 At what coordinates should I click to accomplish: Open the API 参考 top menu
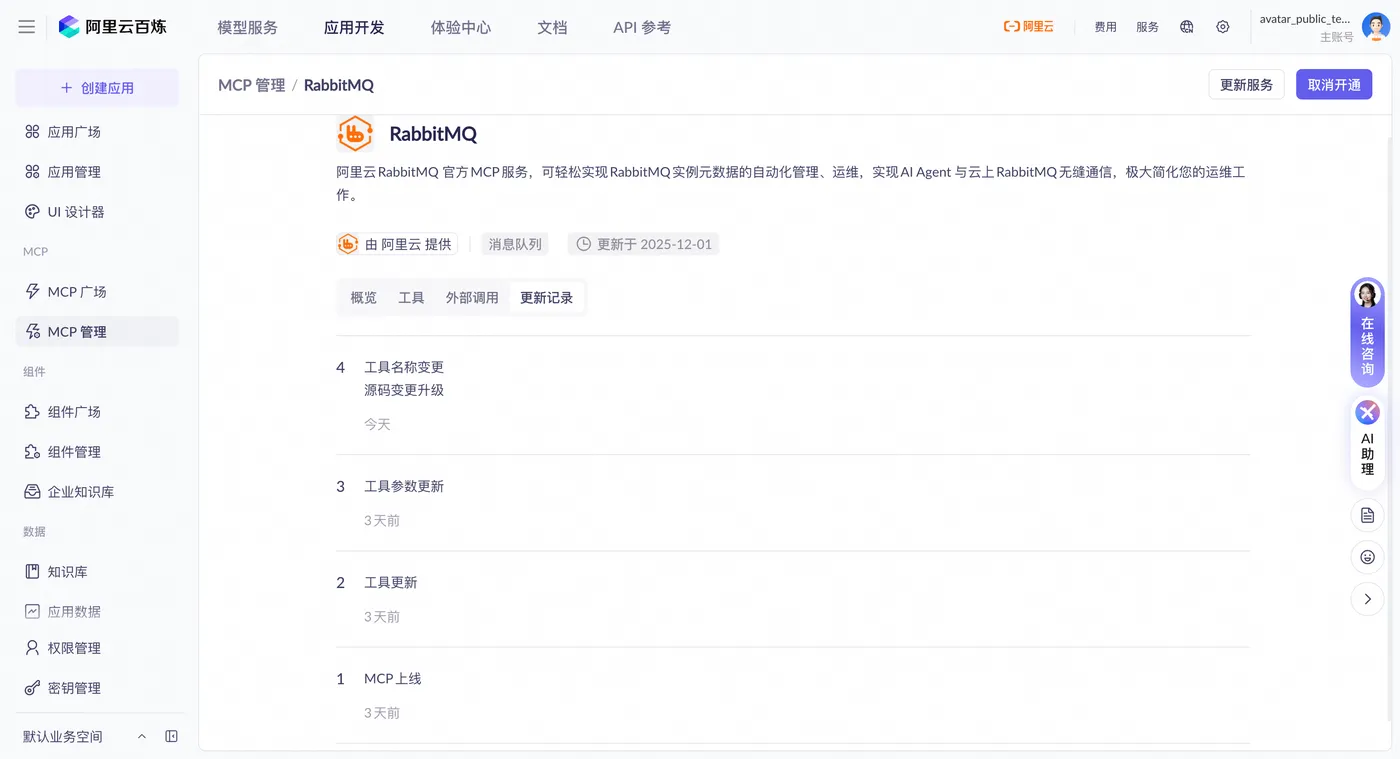(642, 27)
